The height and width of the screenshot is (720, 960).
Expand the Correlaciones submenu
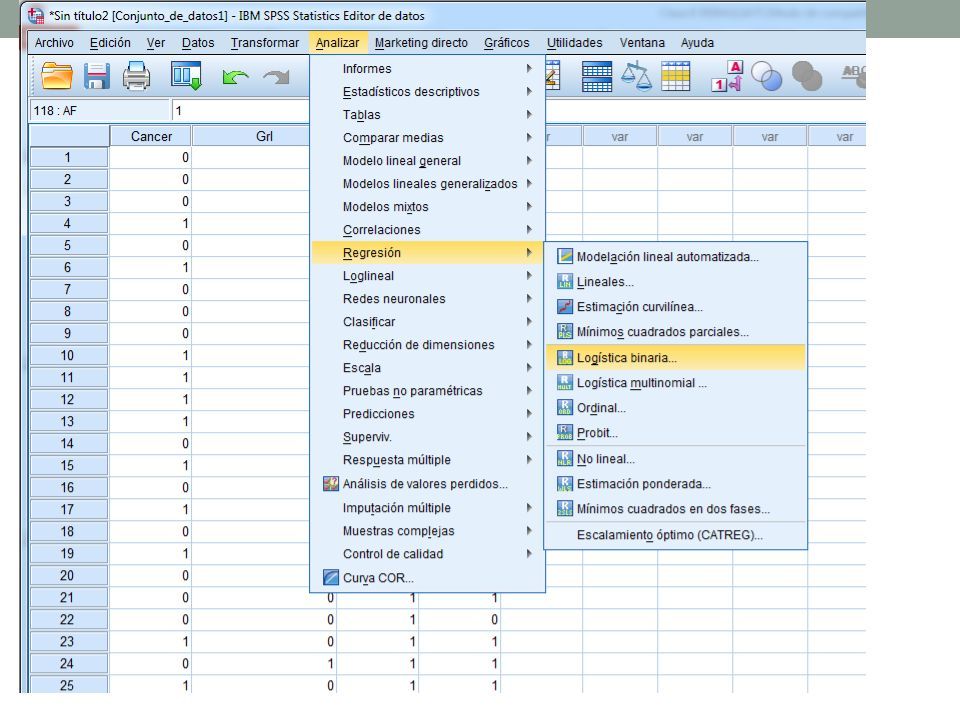(427, 230)
